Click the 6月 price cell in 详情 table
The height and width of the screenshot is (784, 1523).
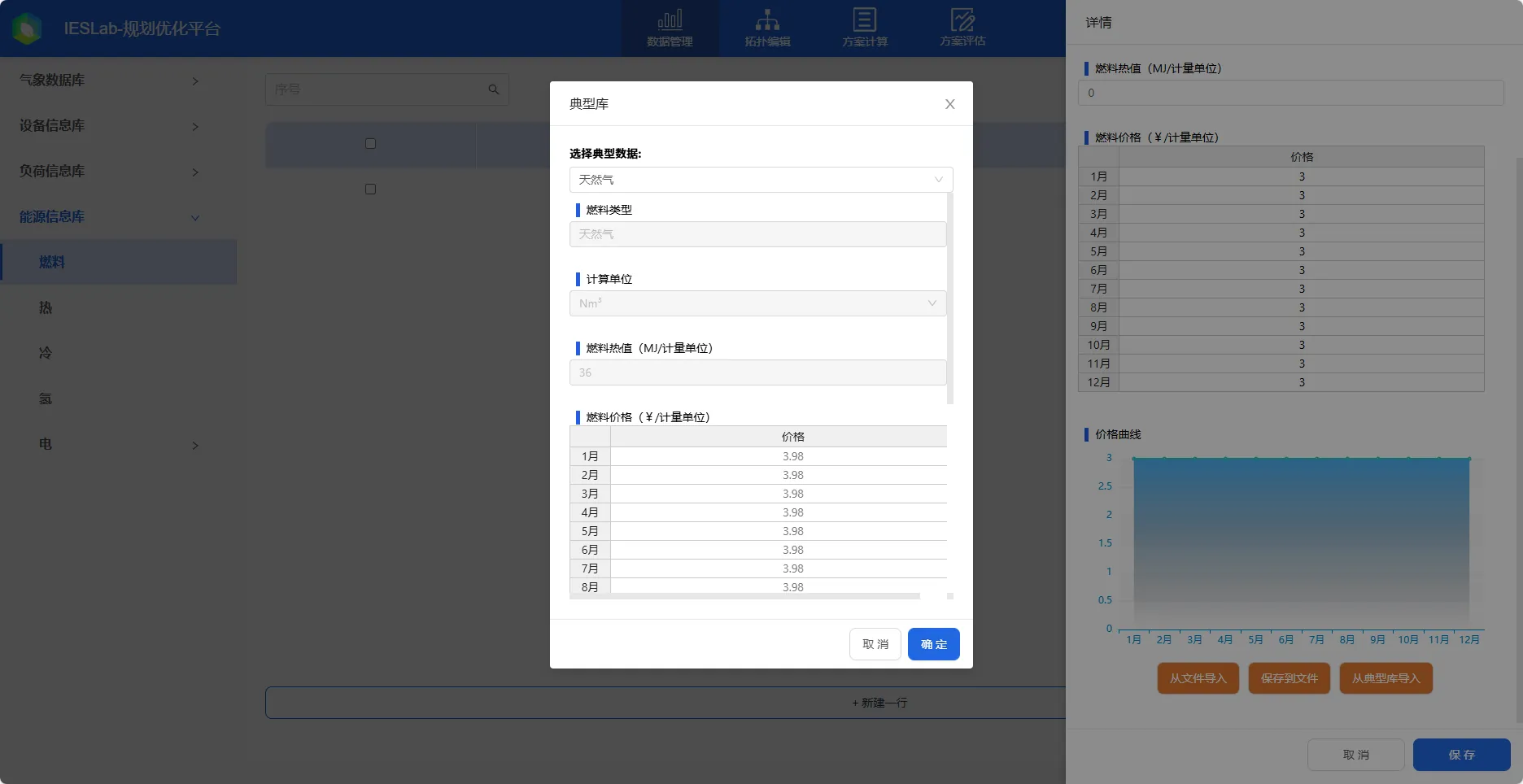[x=1302, y=270]
